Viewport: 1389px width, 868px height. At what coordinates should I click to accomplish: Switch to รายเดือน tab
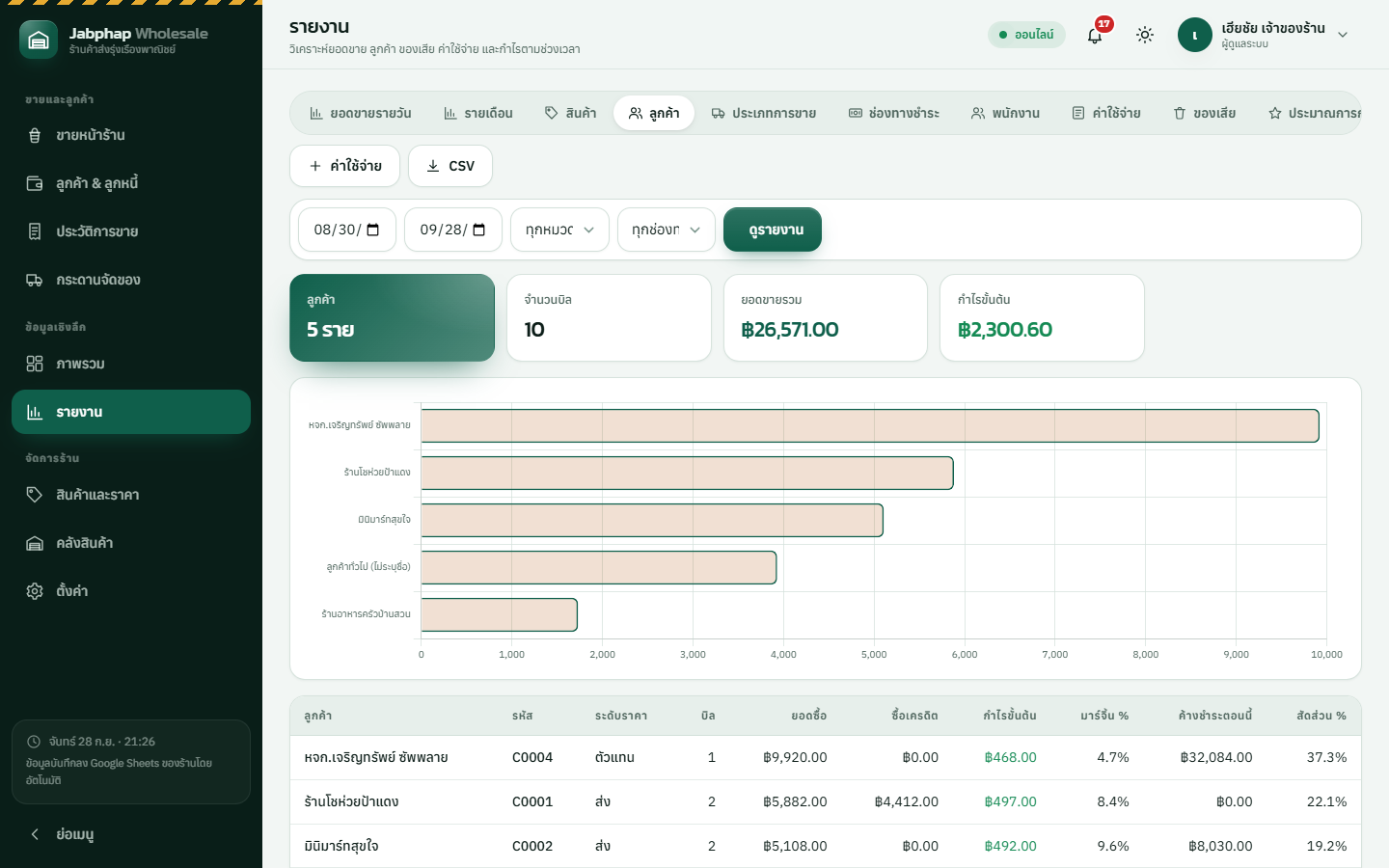pyautogui.click(x=478, y=113)
